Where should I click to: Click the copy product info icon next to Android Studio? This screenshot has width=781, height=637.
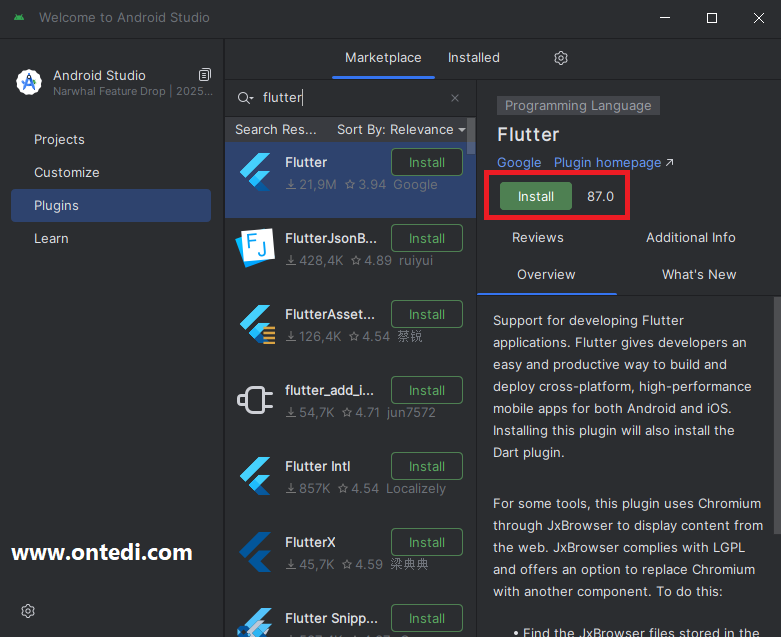click(x=205, y=75)
